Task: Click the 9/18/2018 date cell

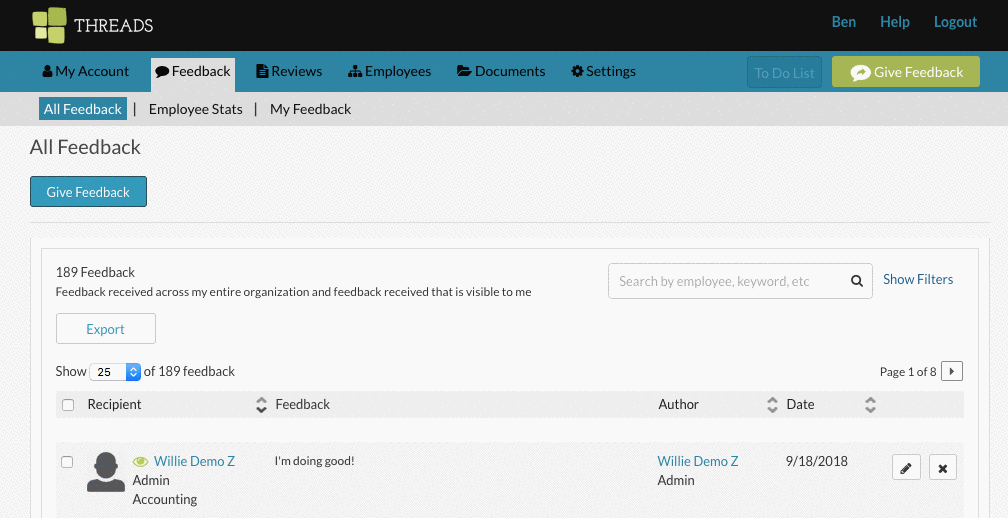Action: pyautogui.click(x=816, y=461)
